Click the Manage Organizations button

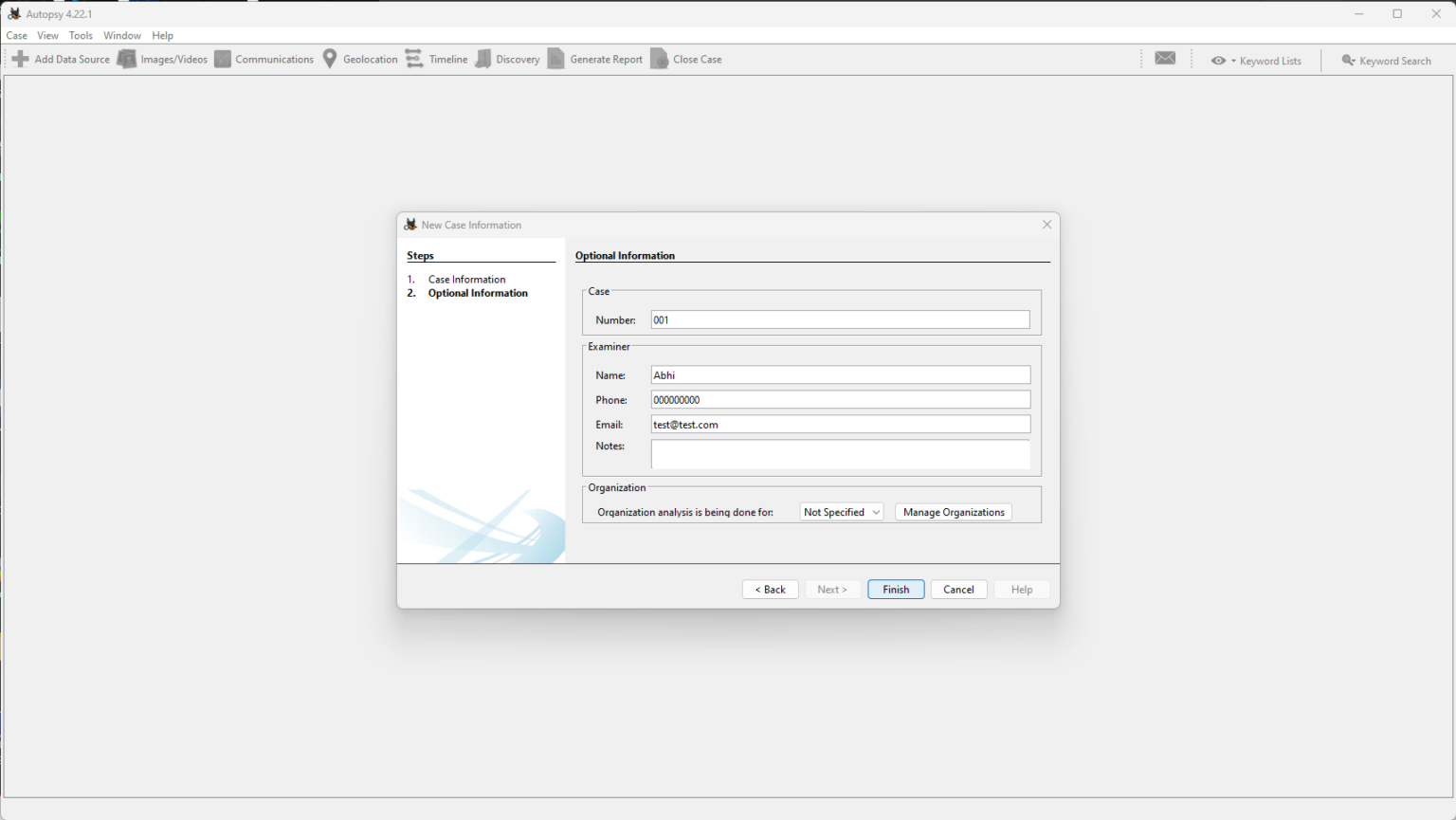click(x=953, y=512)
